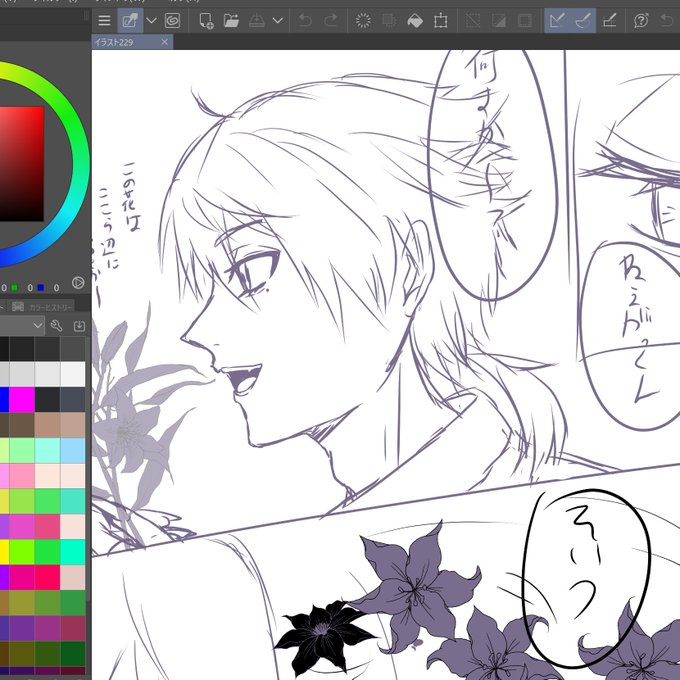The height and width of the screenshot is (680, 680).
Task: Click the highlighted Quick Access pen icon
Action: (130, 20)
